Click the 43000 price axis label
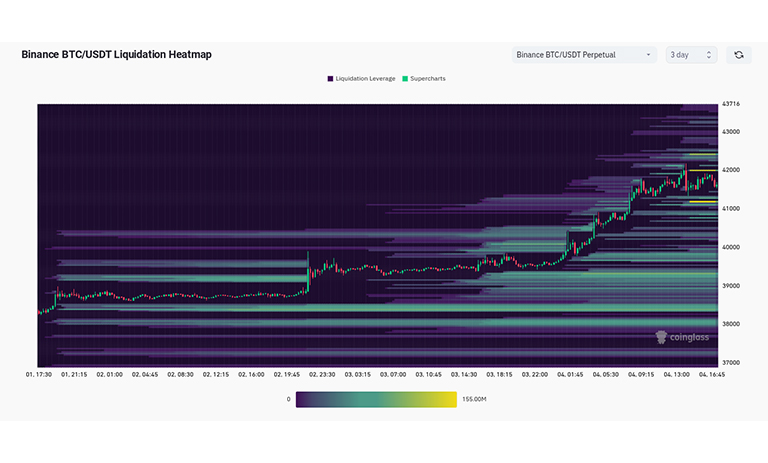Viewport: 768px width, 463px height. coord(731,132)
